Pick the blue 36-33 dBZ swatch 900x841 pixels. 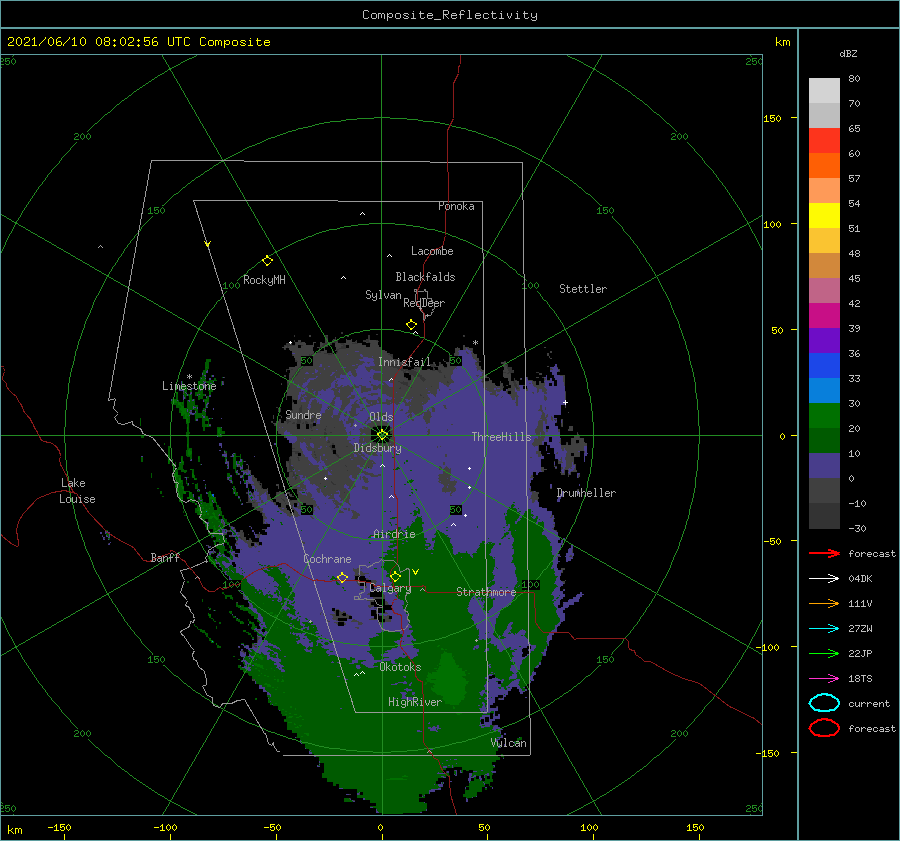coord(824,366)
